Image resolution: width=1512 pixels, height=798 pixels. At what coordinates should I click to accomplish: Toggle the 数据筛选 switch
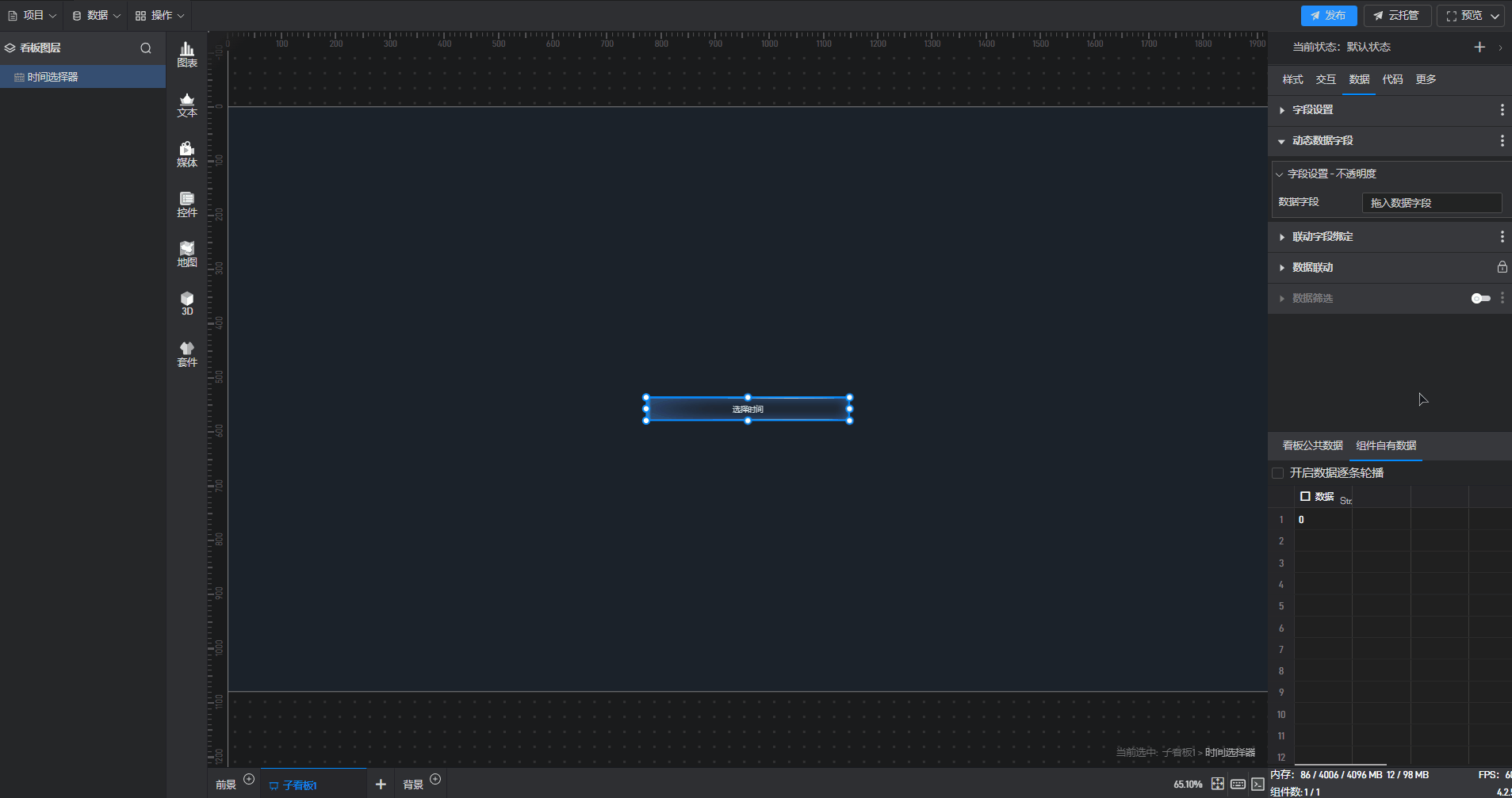point(1480,299)
